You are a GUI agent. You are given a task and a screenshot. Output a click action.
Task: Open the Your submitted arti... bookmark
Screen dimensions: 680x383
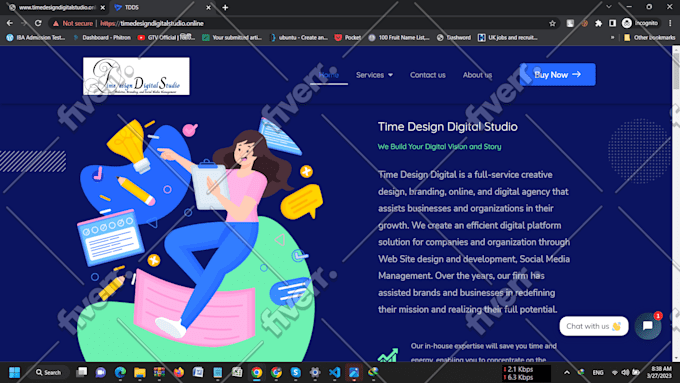(x=232, y=38)
